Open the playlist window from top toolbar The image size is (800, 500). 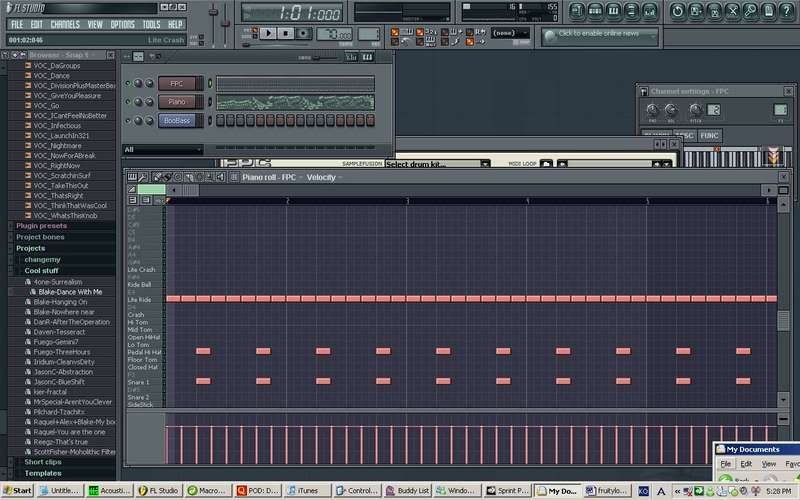pyautogui.click(x=577, y=11)
